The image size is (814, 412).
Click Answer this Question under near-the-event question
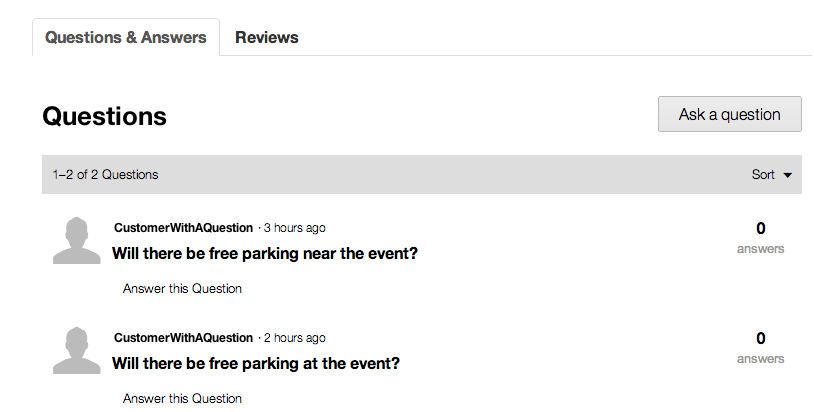tap(182, 289)
